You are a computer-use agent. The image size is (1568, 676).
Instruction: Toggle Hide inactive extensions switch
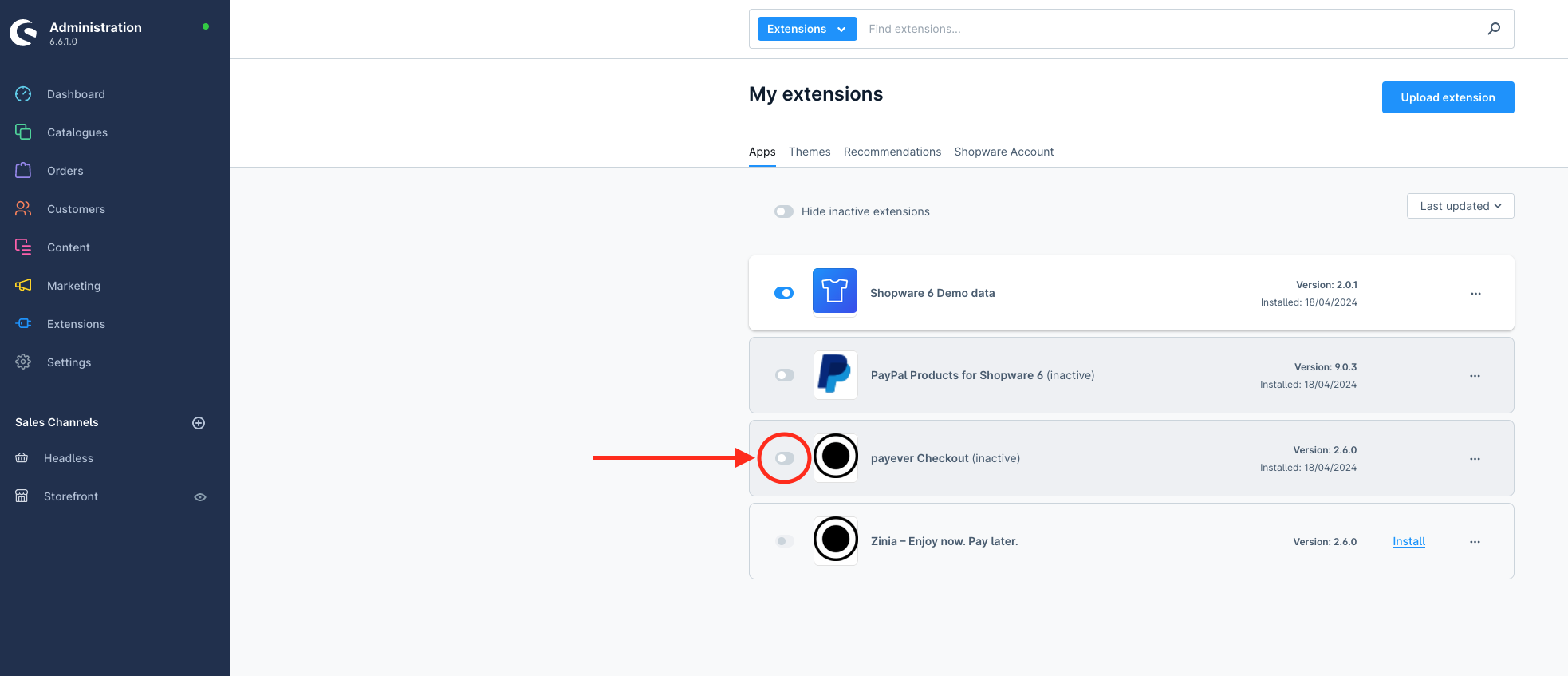(x=784, y=211)
